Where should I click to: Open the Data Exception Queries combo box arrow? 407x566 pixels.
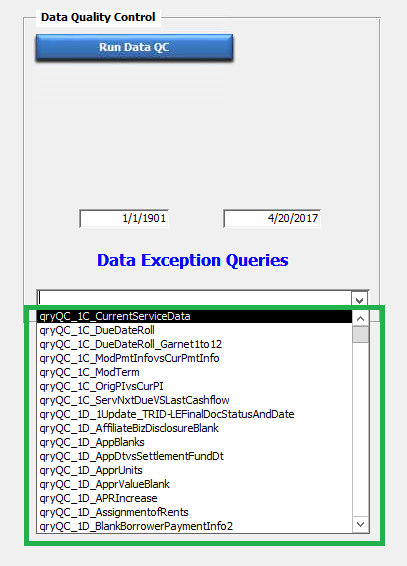click(x=359, y=300)
